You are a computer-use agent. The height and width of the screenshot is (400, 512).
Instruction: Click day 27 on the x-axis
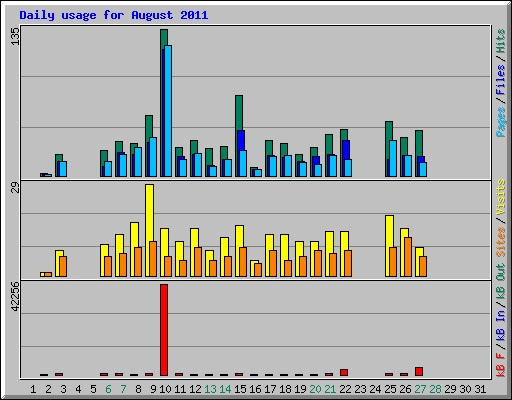click(x=420, y=389)
